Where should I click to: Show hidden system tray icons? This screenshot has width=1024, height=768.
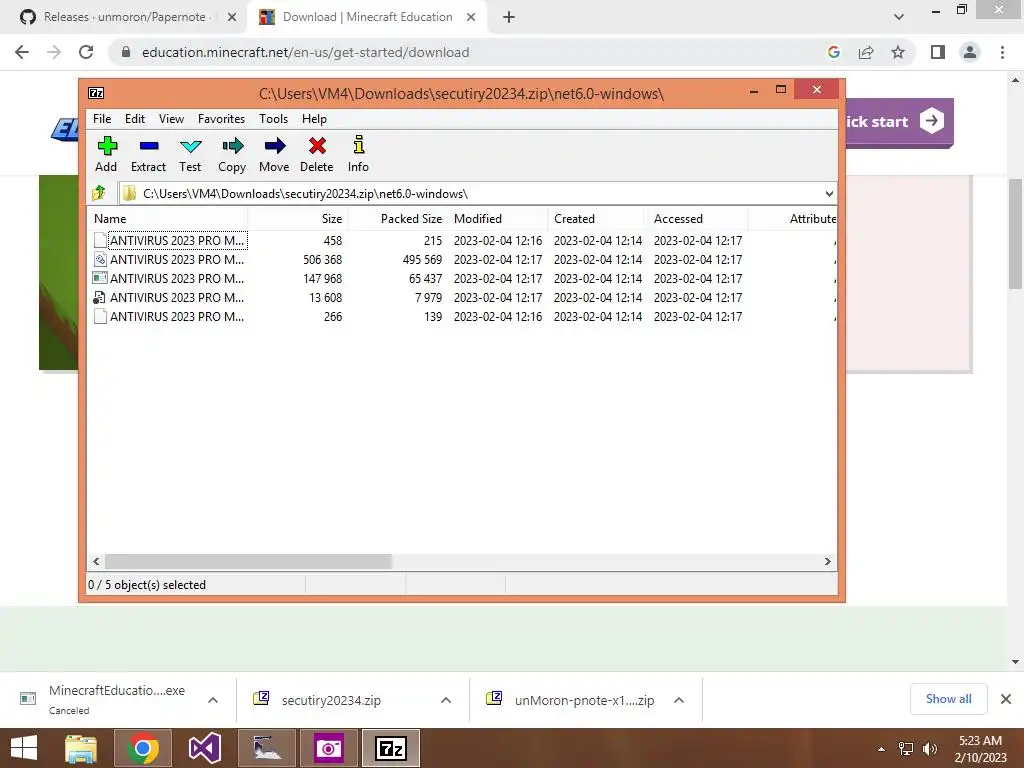point(882,748)
